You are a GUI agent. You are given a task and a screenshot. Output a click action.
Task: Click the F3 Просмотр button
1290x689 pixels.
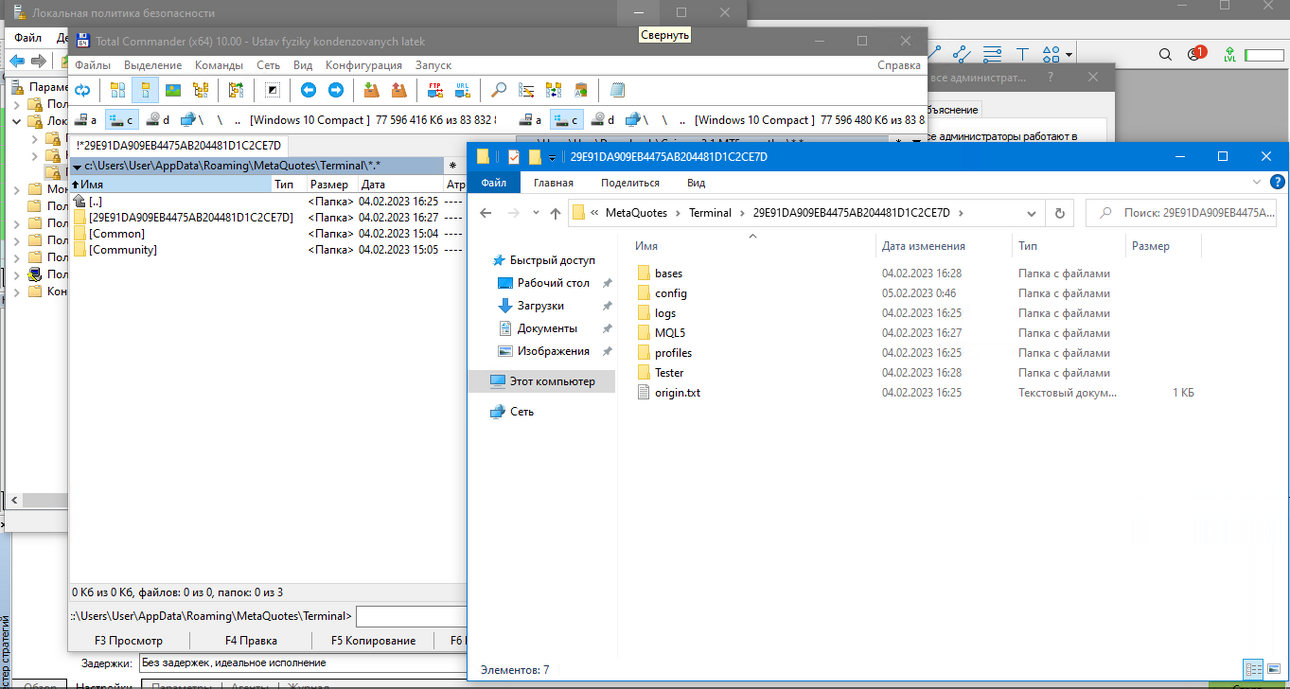129,640
